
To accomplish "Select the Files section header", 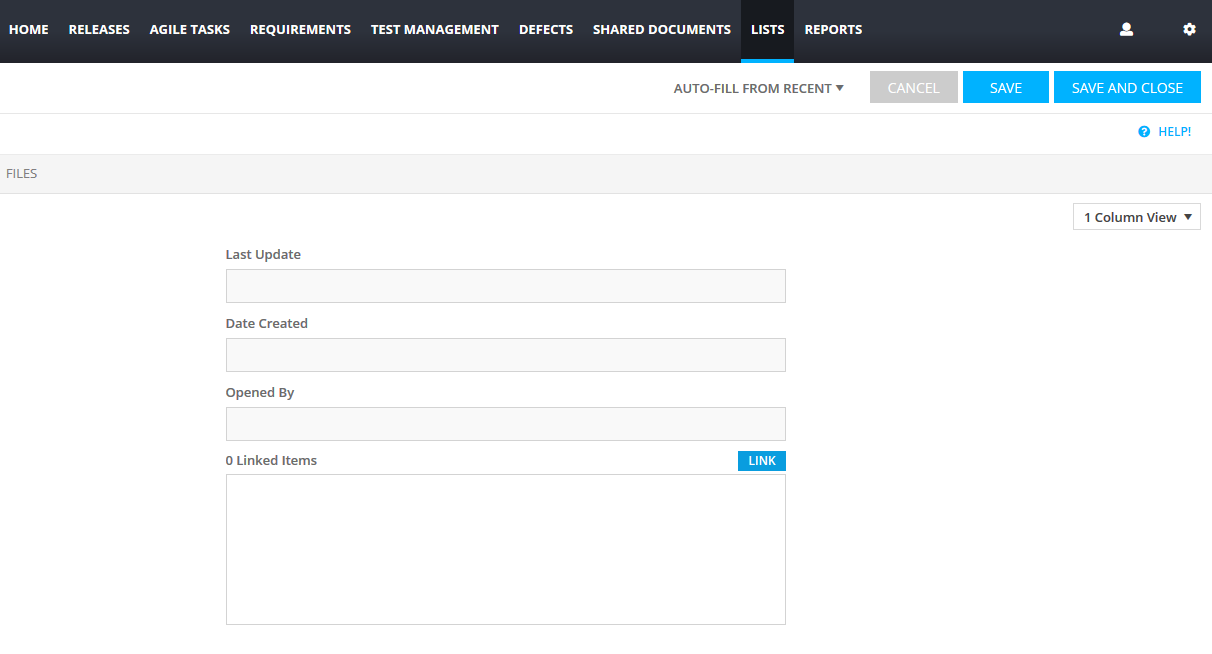I will click(22, 174).
